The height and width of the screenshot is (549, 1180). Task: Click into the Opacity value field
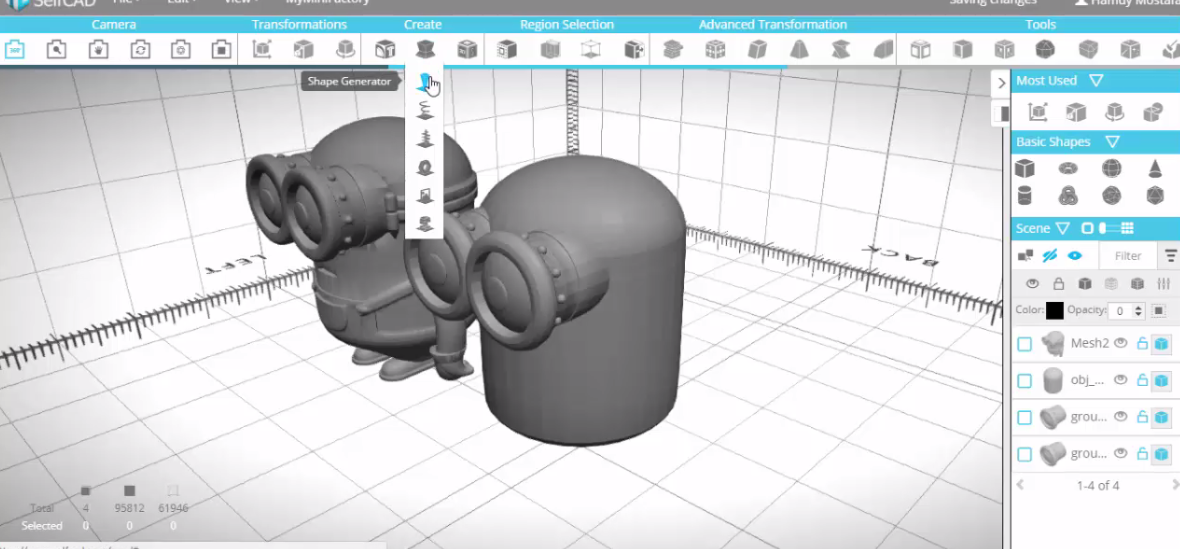pos(1120,311)
